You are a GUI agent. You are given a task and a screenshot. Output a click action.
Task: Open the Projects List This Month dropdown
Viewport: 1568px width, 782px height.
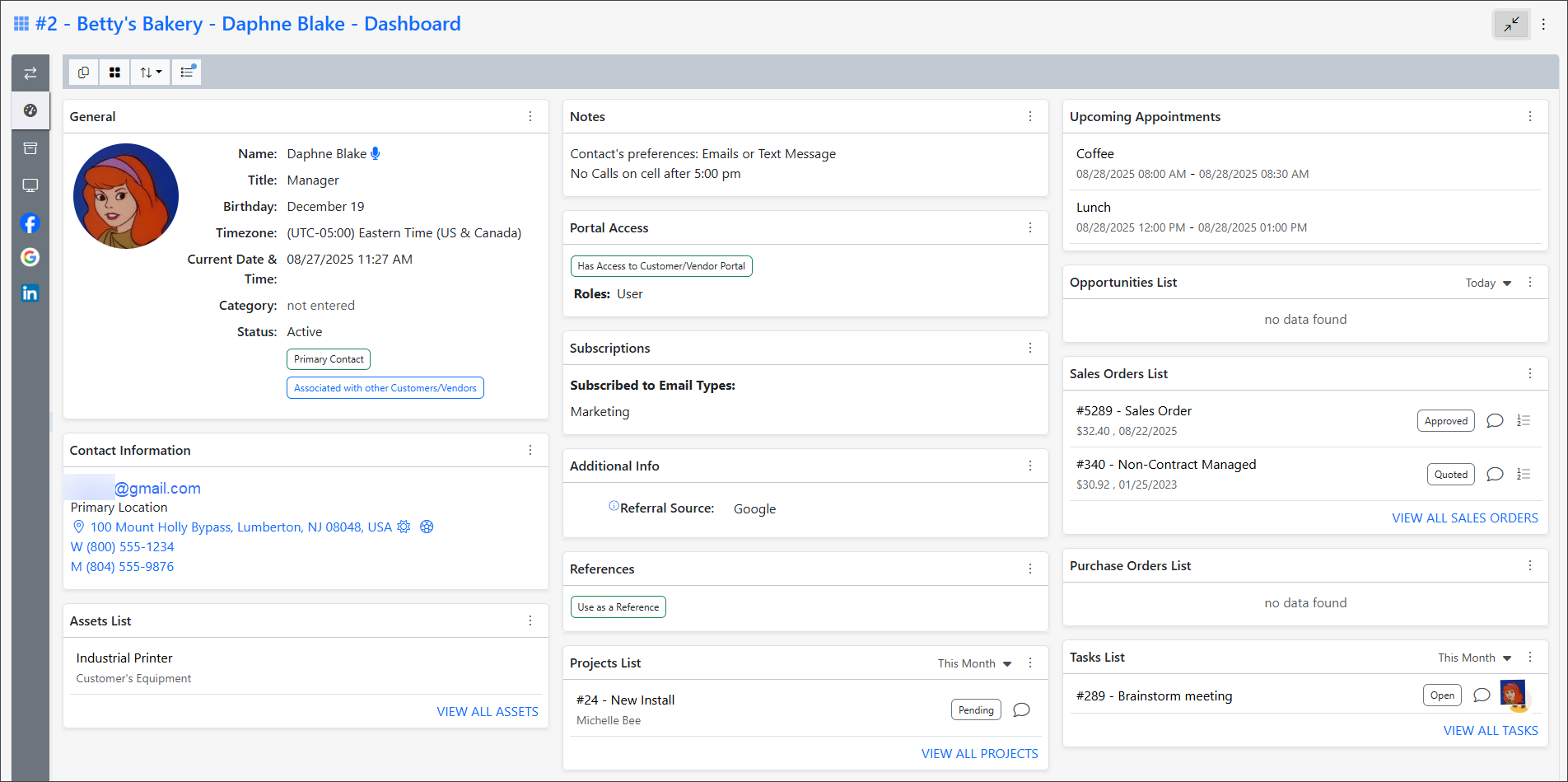point(974,663)
